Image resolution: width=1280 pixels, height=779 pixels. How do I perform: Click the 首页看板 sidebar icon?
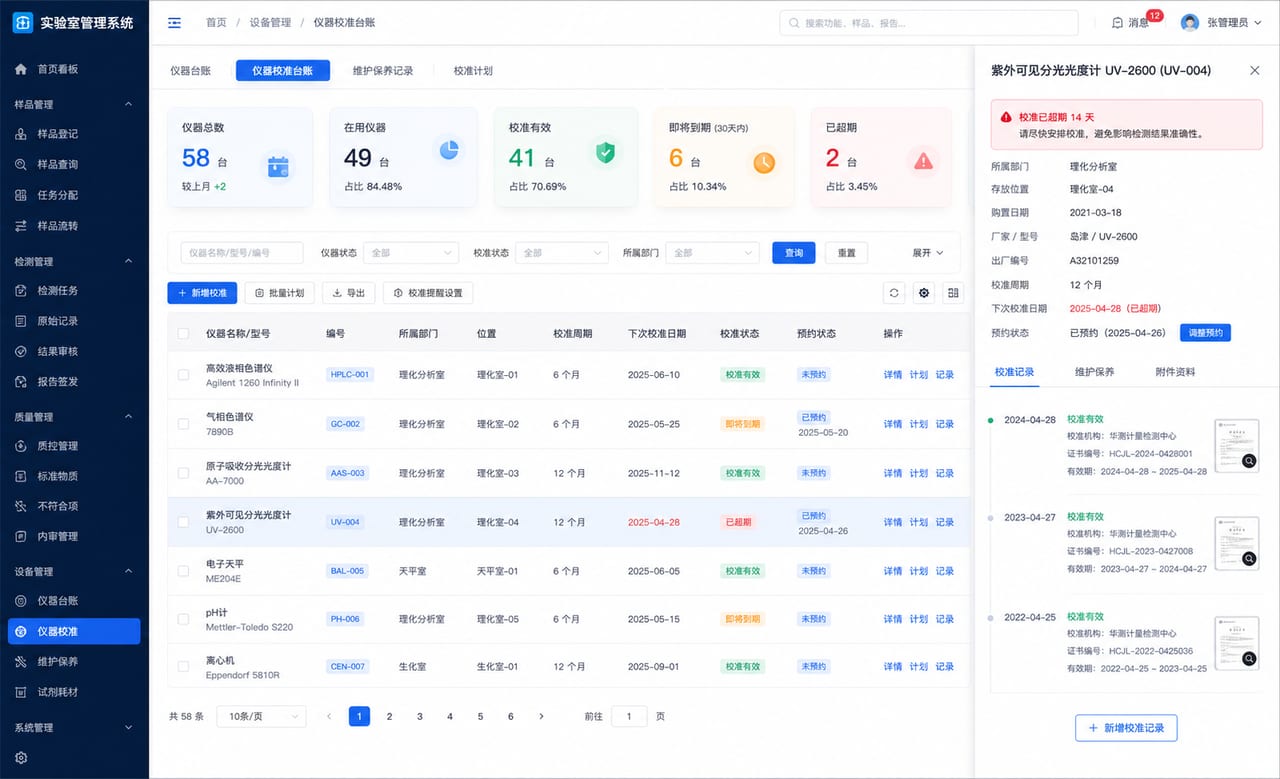click(21, 69)
